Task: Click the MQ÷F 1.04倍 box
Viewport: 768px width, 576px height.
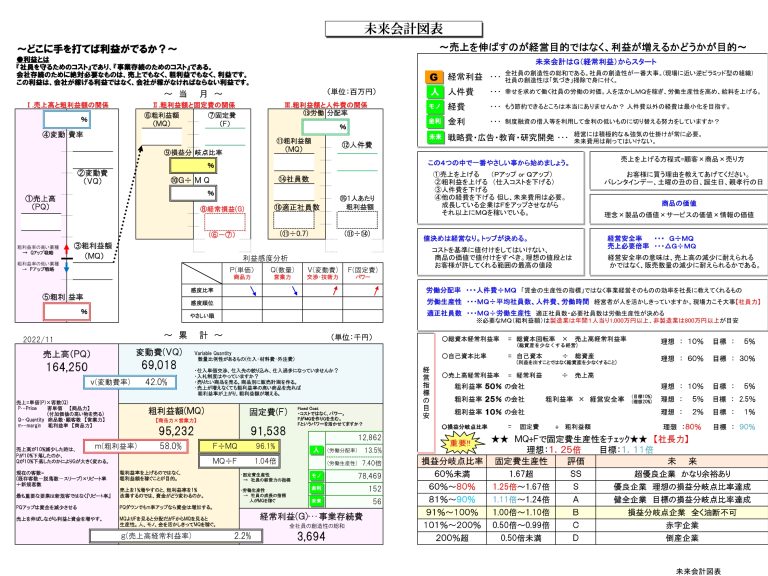Action: coord(239,461)
